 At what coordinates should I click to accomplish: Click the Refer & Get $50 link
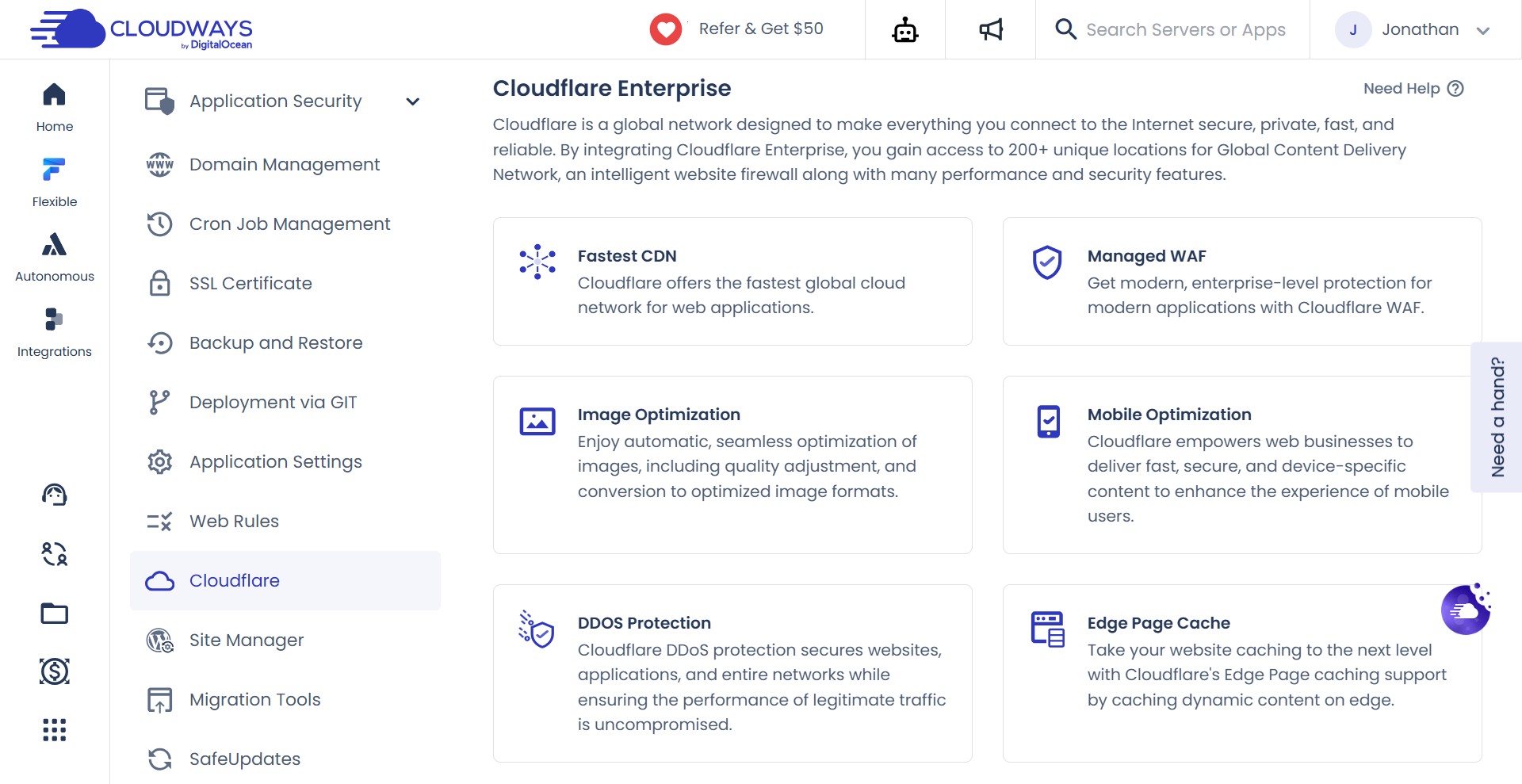click(762, 29)
